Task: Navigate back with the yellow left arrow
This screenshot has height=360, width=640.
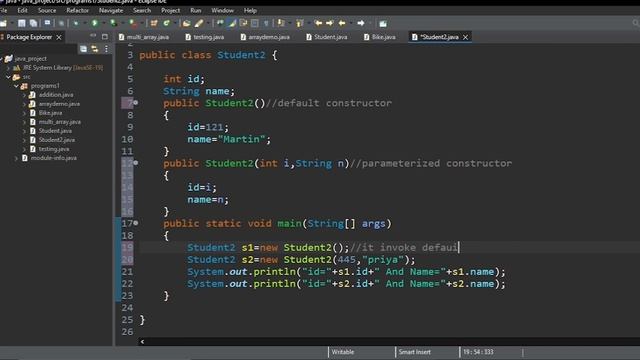Action: pyautogui.click(x=342, y=23)
